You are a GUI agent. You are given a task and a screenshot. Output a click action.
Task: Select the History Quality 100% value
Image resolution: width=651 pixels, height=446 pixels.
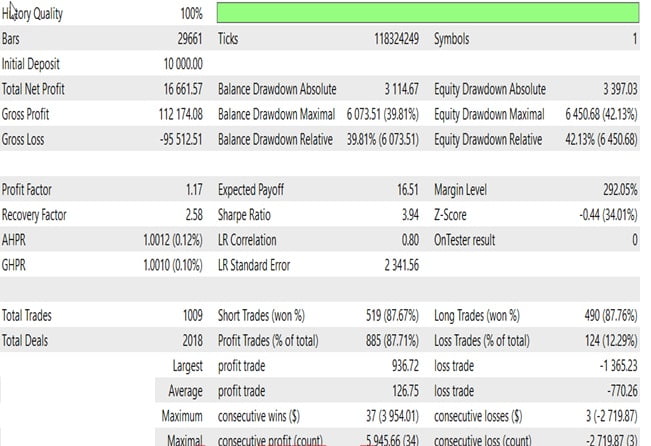(192, 15)
